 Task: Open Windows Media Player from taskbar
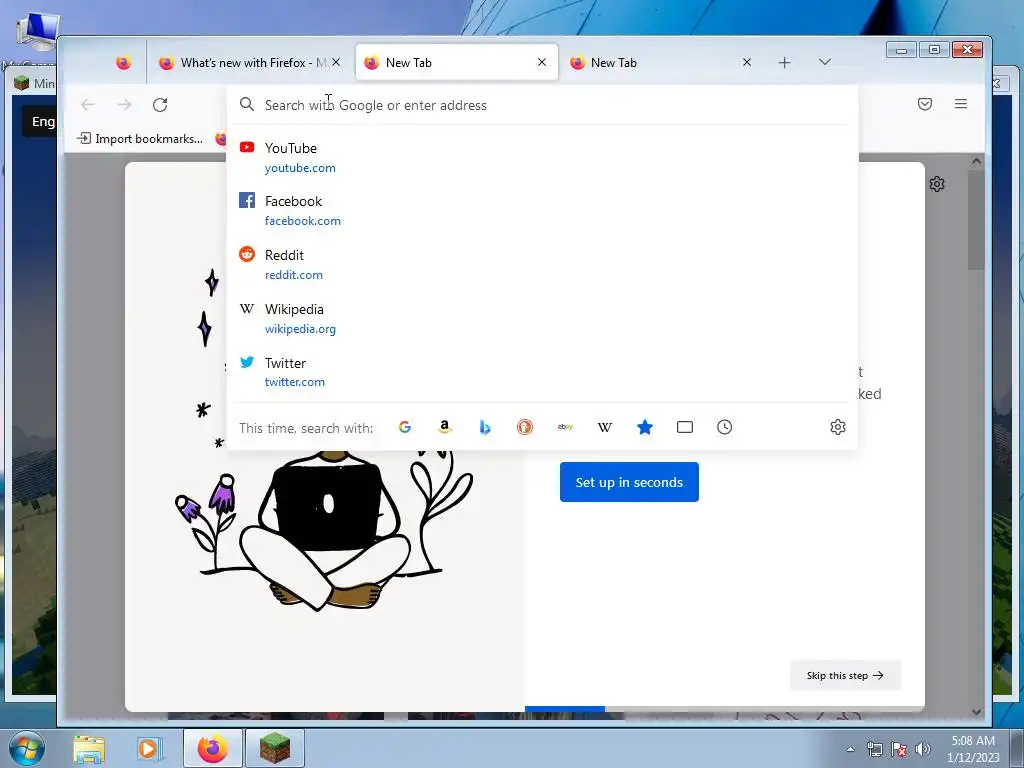coord(149,748)
